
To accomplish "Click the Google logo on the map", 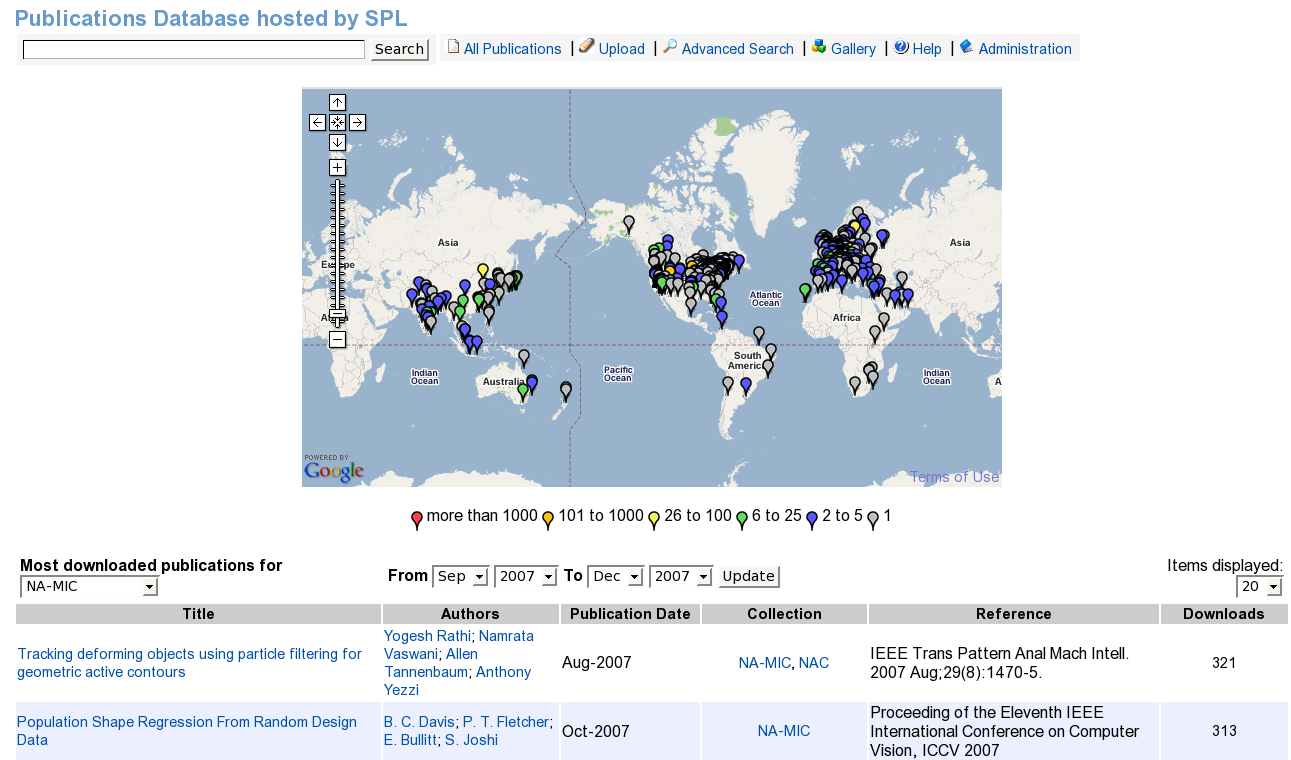I will 333,470.
